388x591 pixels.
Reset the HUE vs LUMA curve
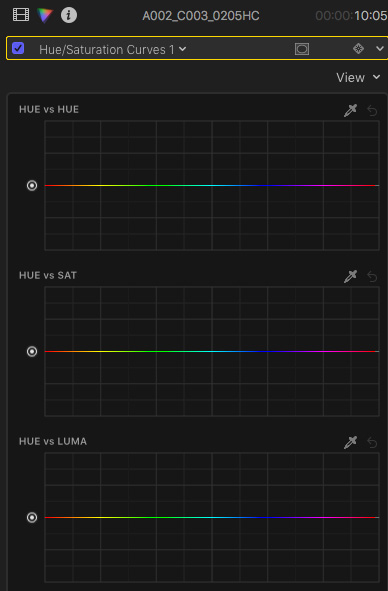tap(372, 442)
